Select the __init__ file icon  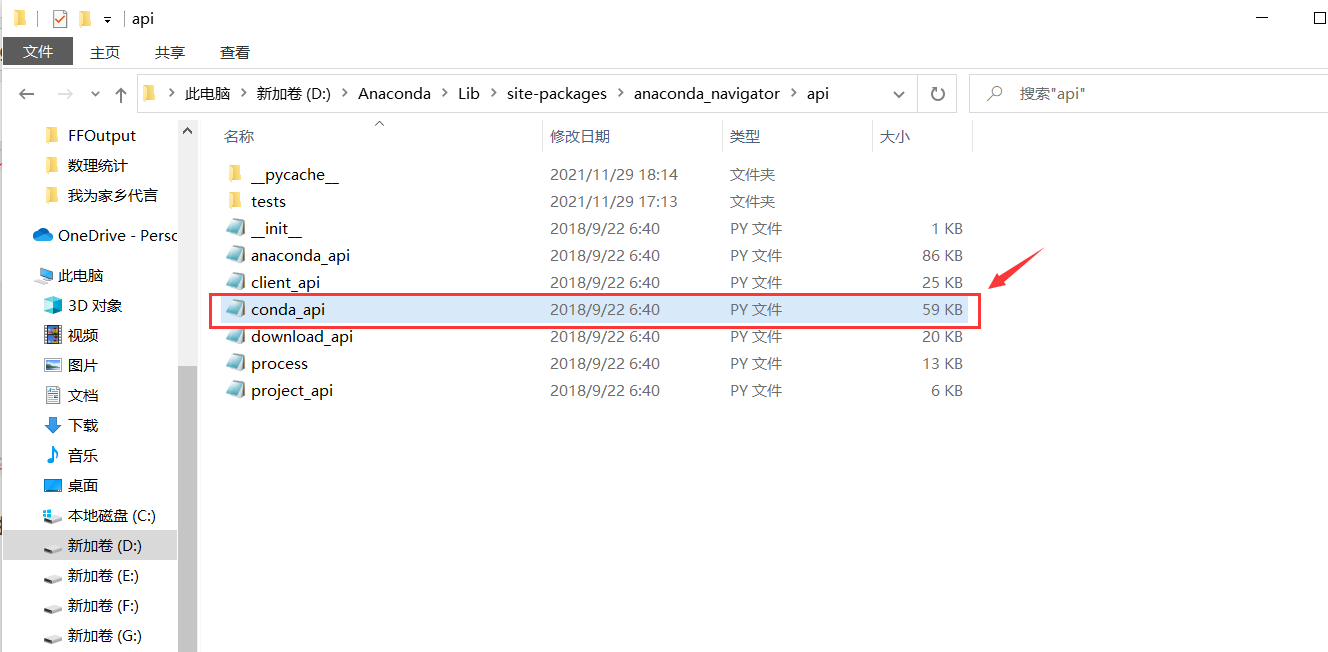coord(235,228)
